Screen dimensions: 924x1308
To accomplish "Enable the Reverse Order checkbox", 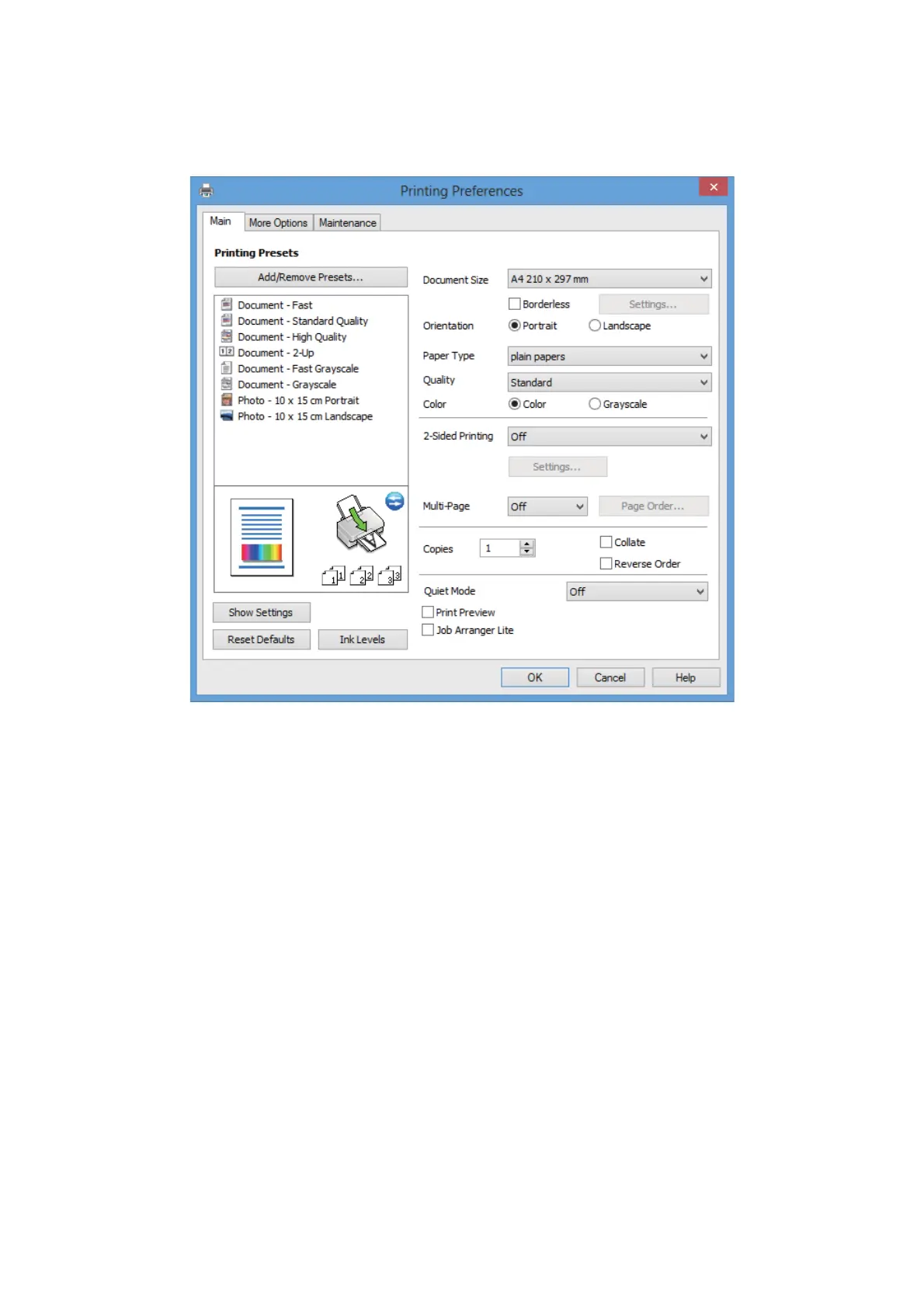I will (x=606, y=564).
